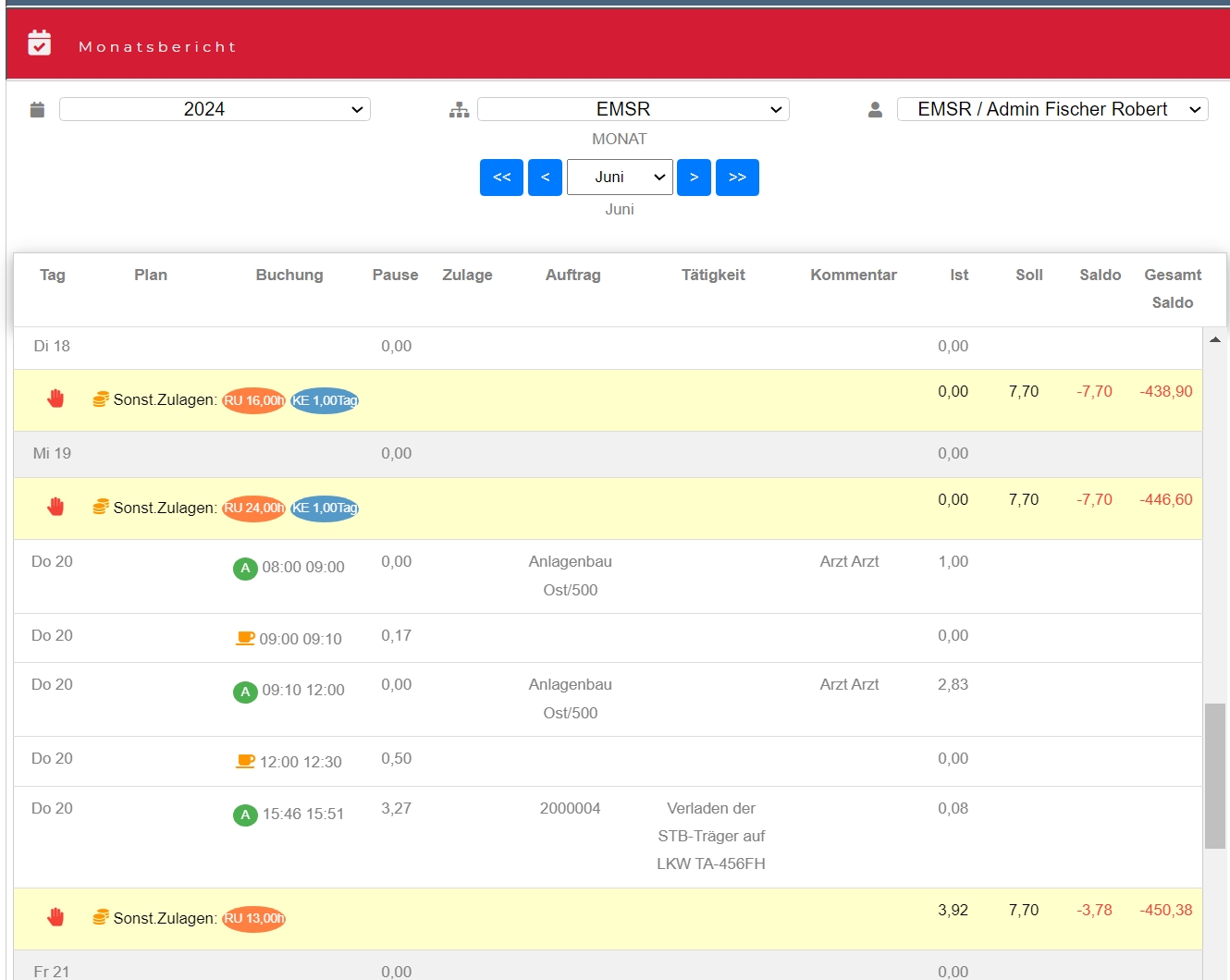Click the Ist column header
The width and height of the screenshot is (1230, 980).
(959, 275)
